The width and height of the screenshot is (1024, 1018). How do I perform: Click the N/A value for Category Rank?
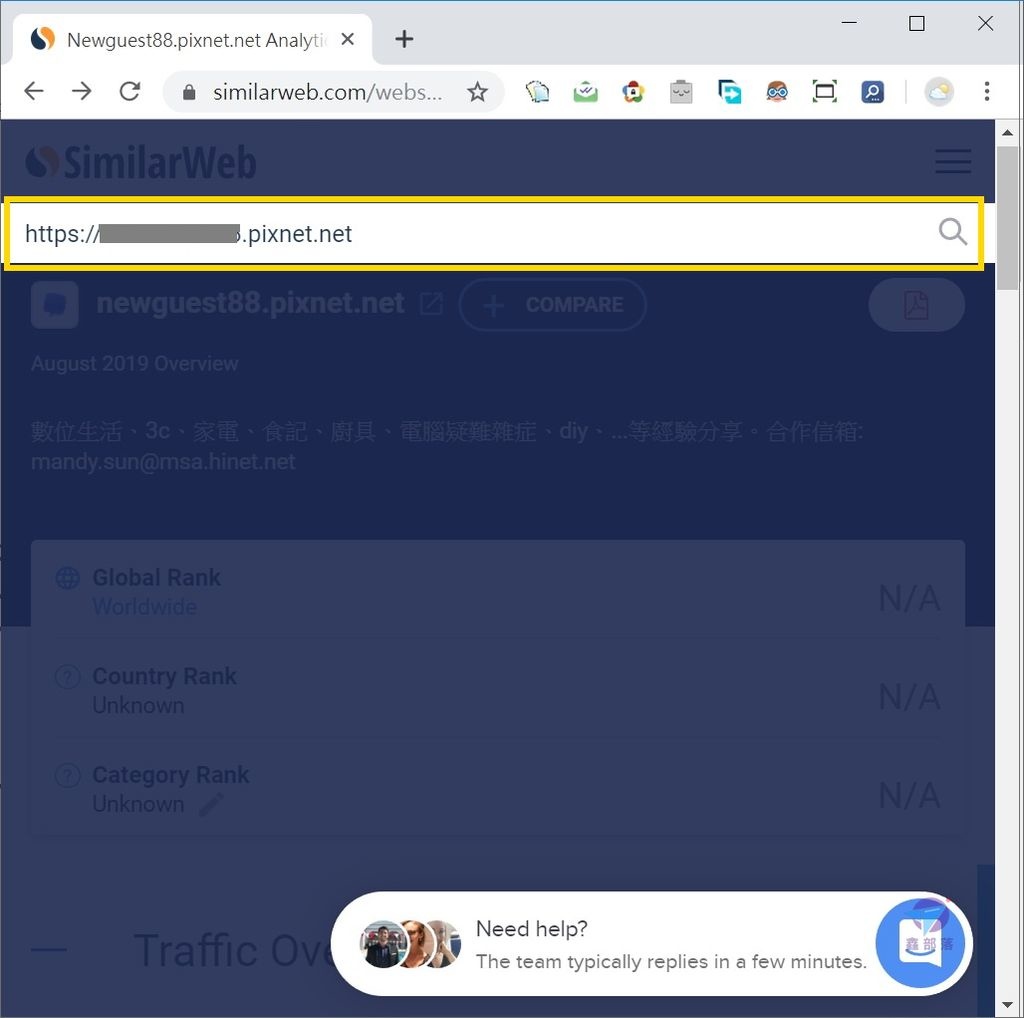point(909,795)
